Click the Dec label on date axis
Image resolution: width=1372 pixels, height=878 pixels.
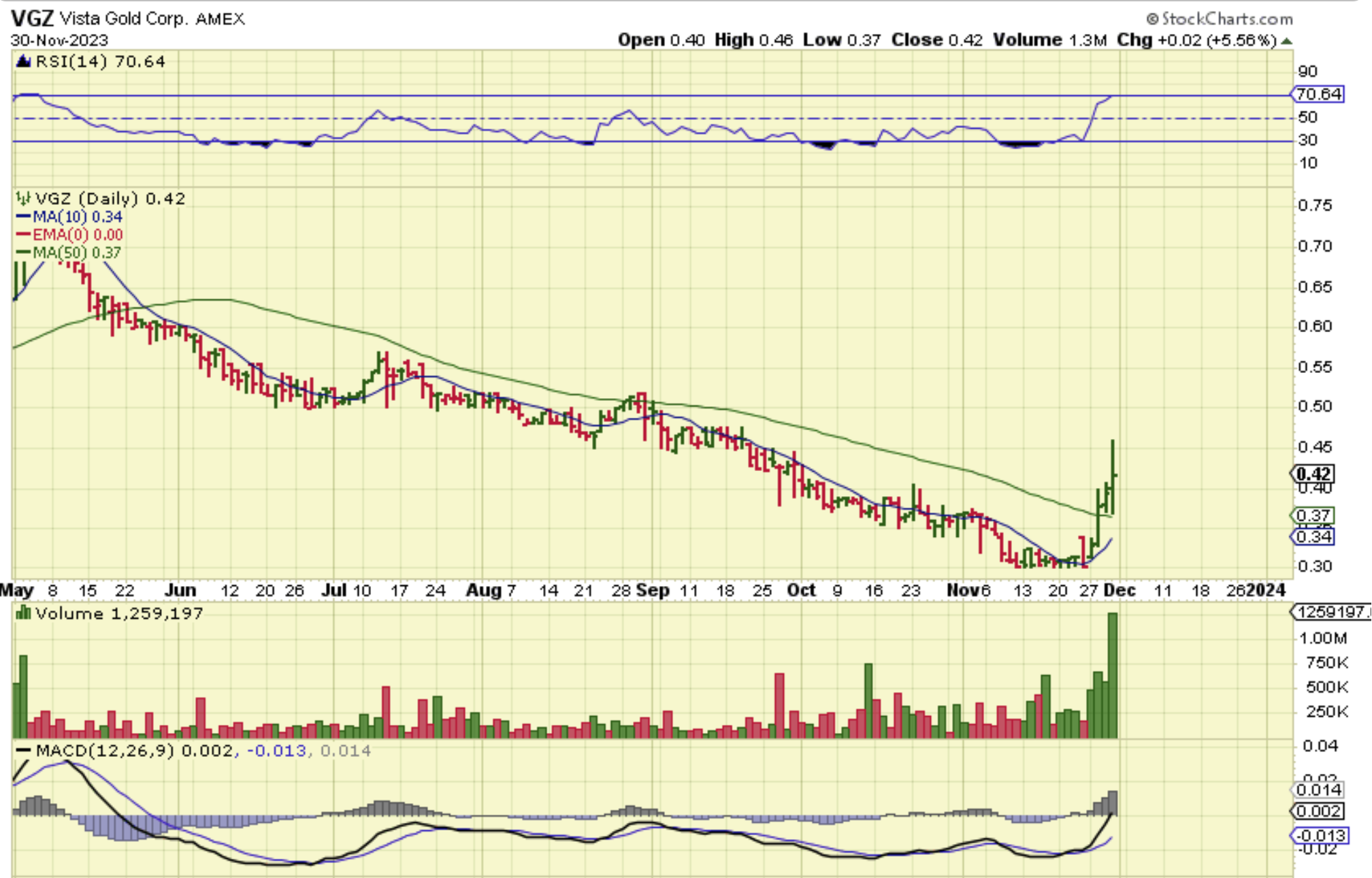pyautogui.click(x=1119, y=590)
